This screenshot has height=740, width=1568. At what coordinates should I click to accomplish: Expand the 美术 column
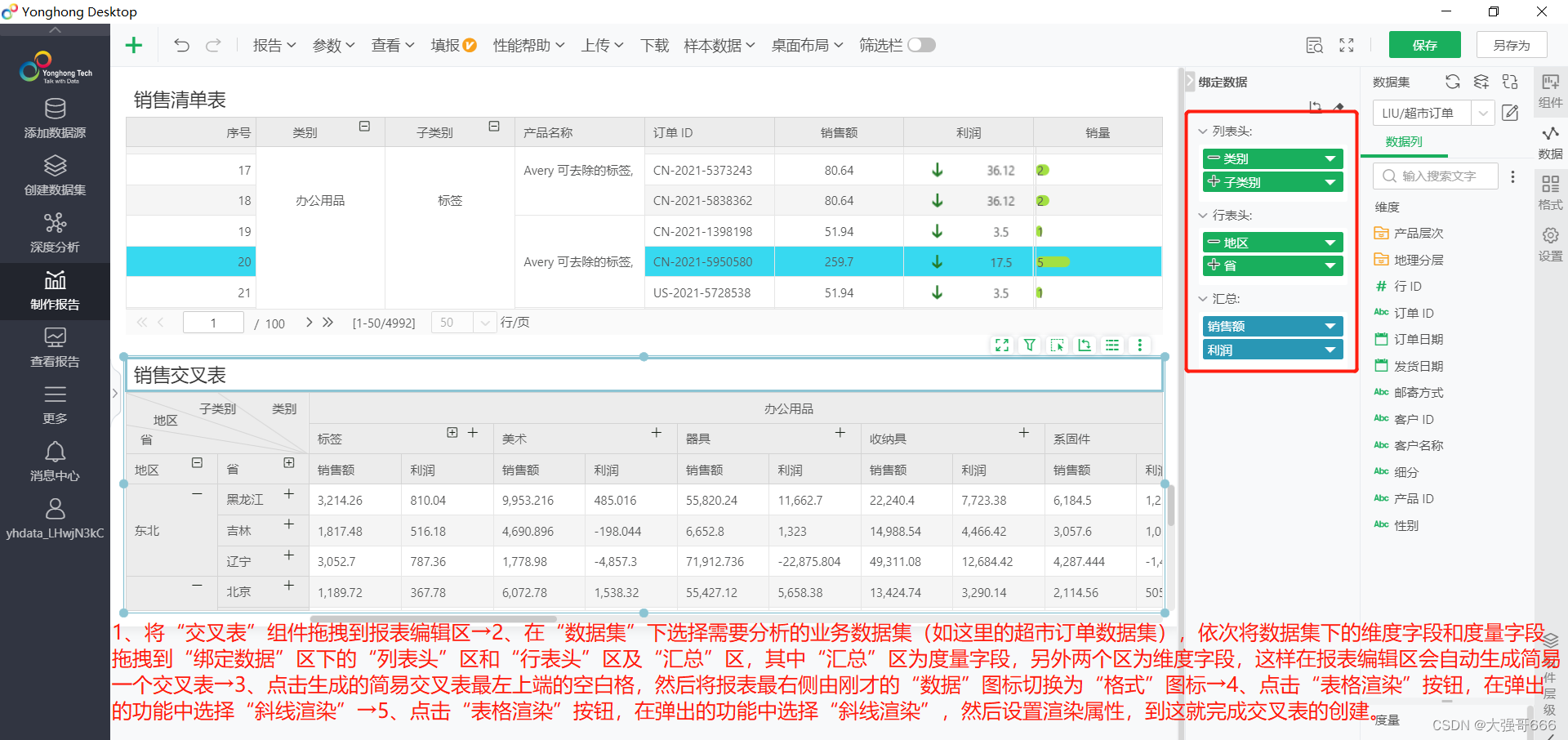pos(657,433)
